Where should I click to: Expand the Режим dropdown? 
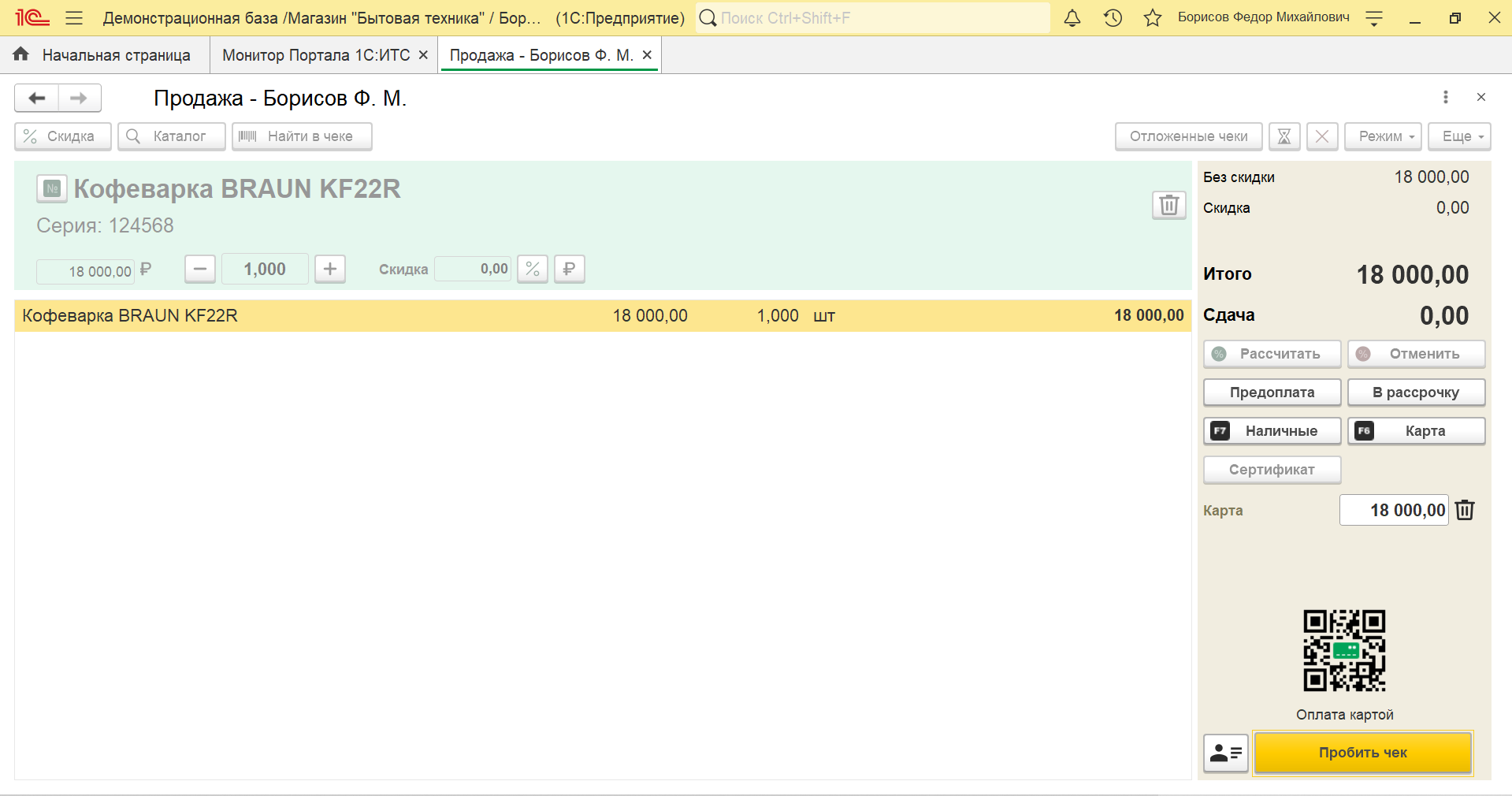coord(1383,136)
